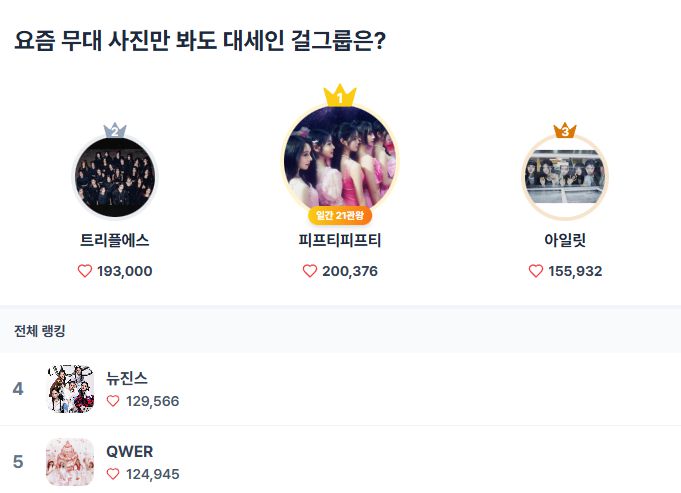This screenshot has height=493, width=681.
Task: Click the heart icon under 뉴진스
Action: (x=113, y=401)
